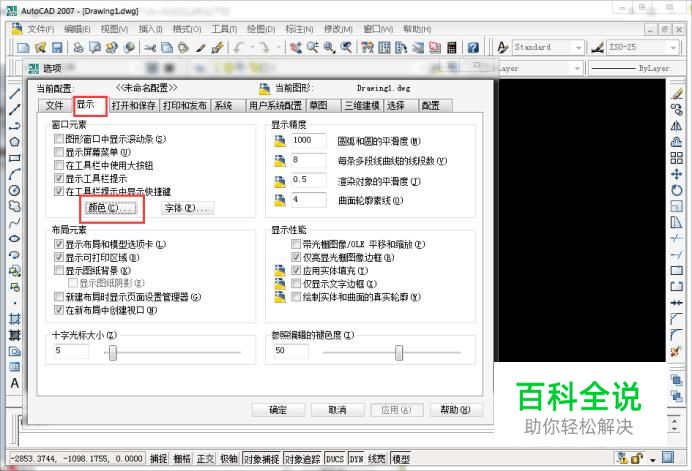The width and height of the screenshot is (692, 471).
Task: Open undo history dropdown arrow
Action: [252, 47]
